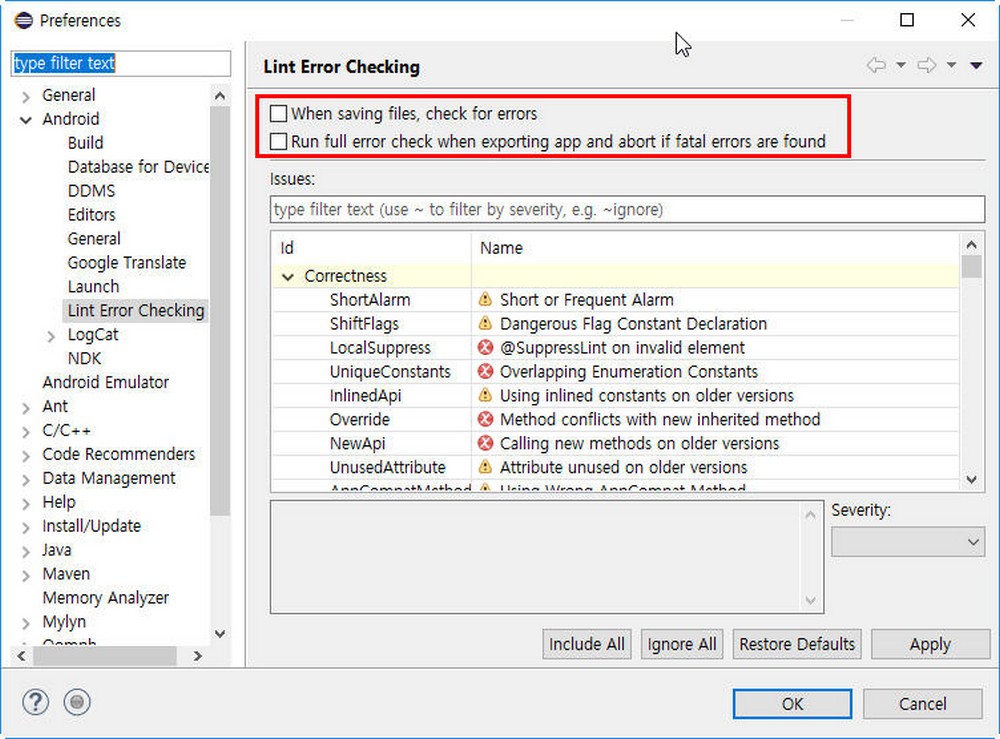Viewport: 1000px width, 739px height.
Task: Click the error icon beside NewApi
Action: [x=488, y=443]
